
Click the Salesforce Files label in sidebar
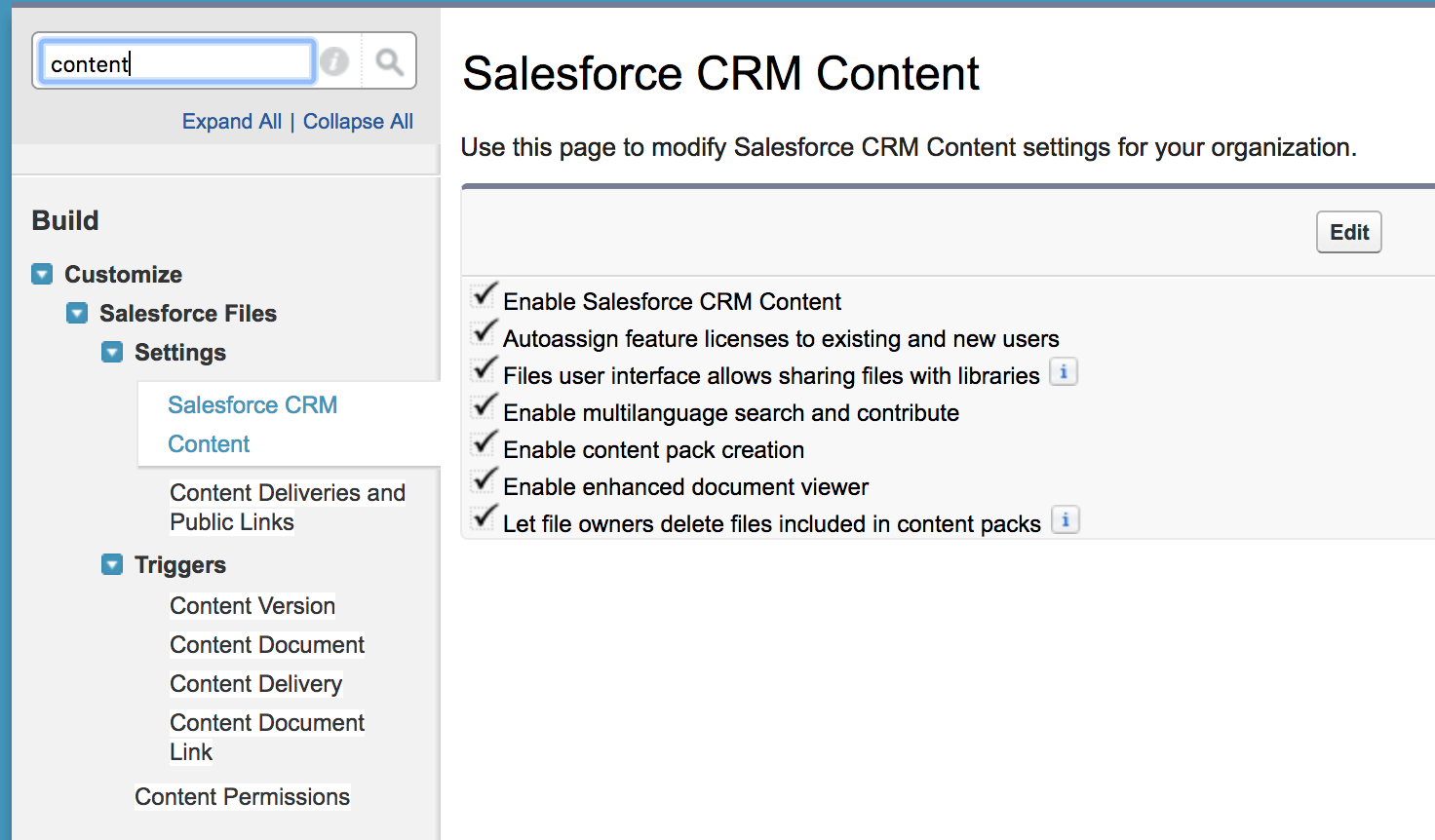pos(188,313)
